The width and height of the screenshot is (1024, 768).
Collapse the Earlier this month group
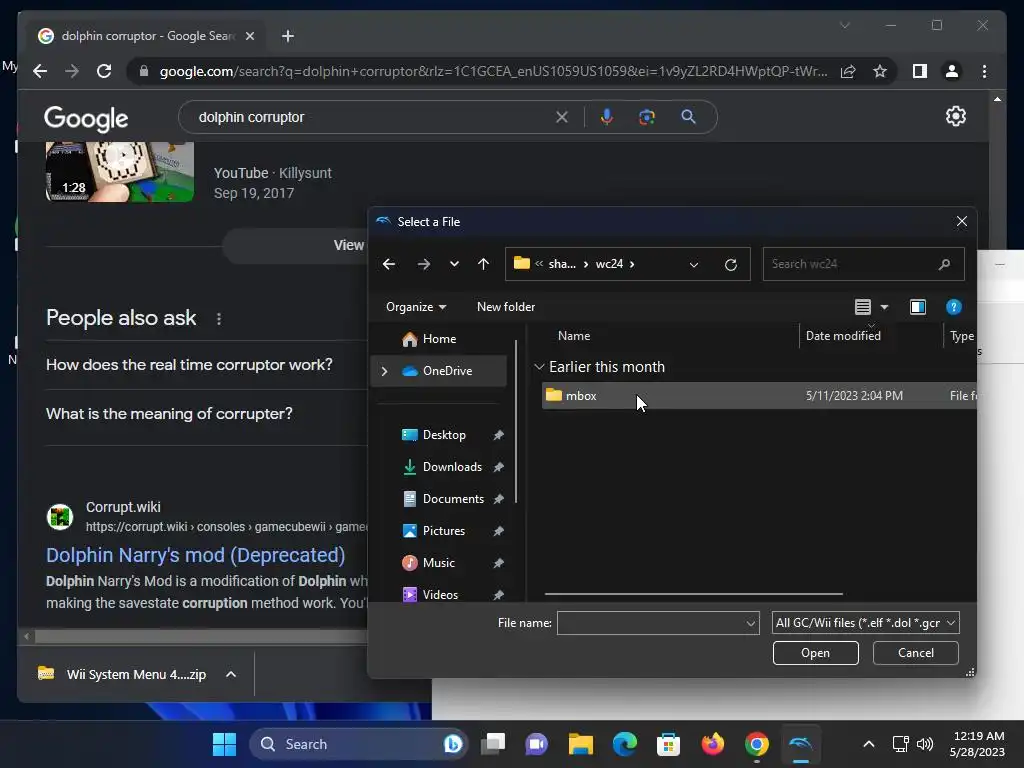pyautogui.click(x=539, y=367)
